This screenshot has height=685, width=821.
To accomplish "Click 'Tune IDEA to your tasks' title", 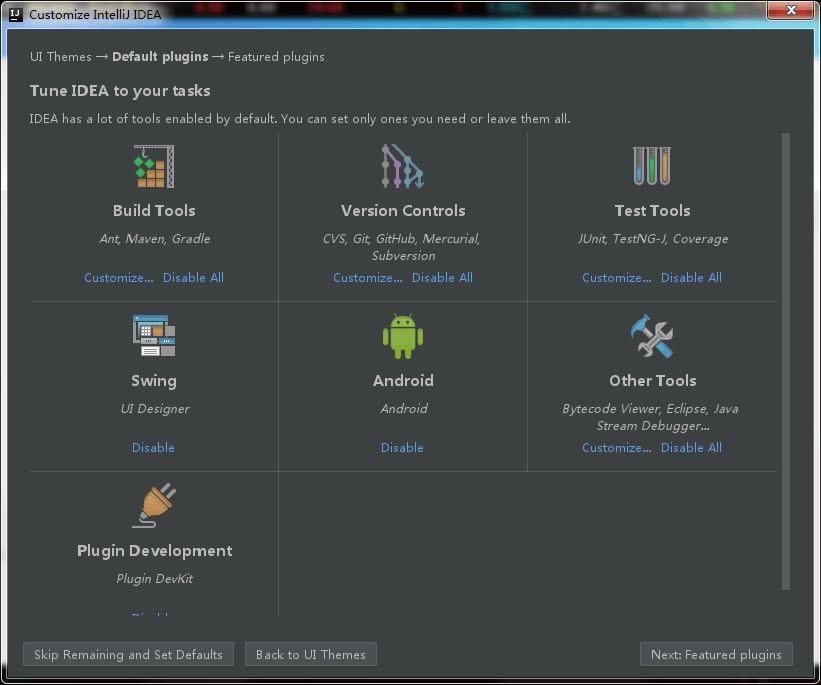I will [120, 91].
